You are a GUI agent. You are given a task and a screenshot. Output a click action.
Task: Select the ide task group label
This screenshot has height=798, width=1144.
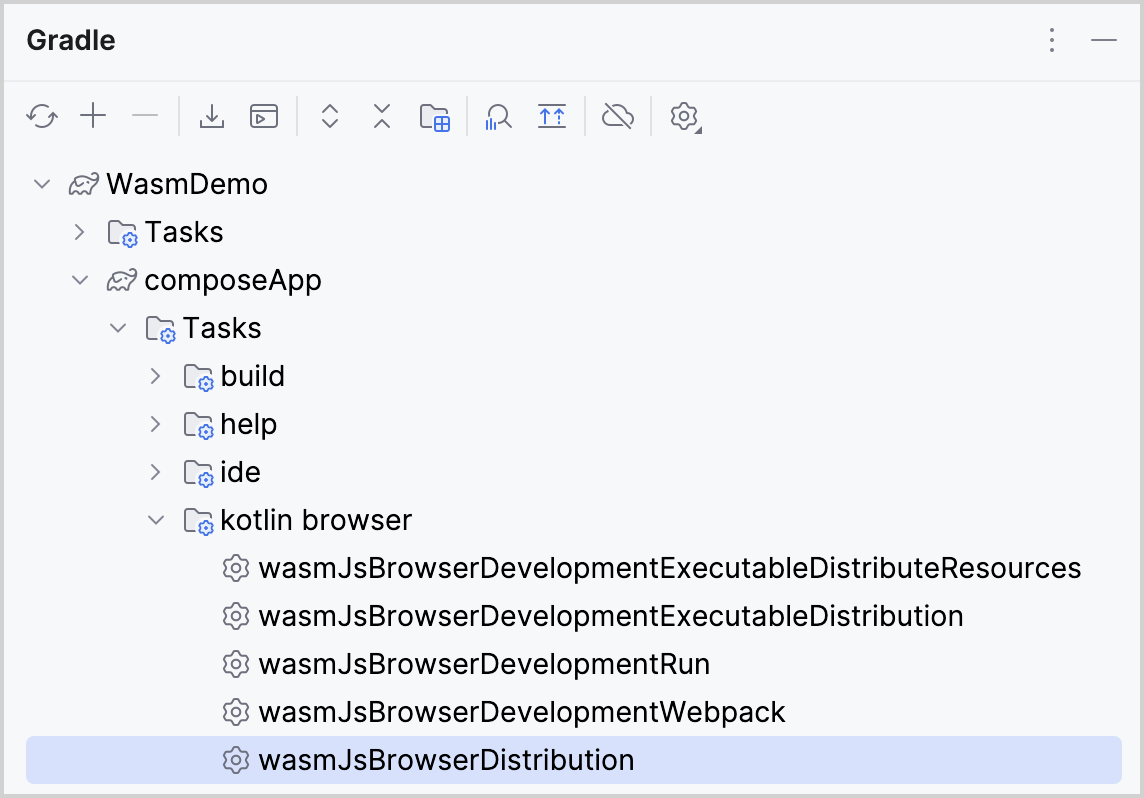point(240,472)
